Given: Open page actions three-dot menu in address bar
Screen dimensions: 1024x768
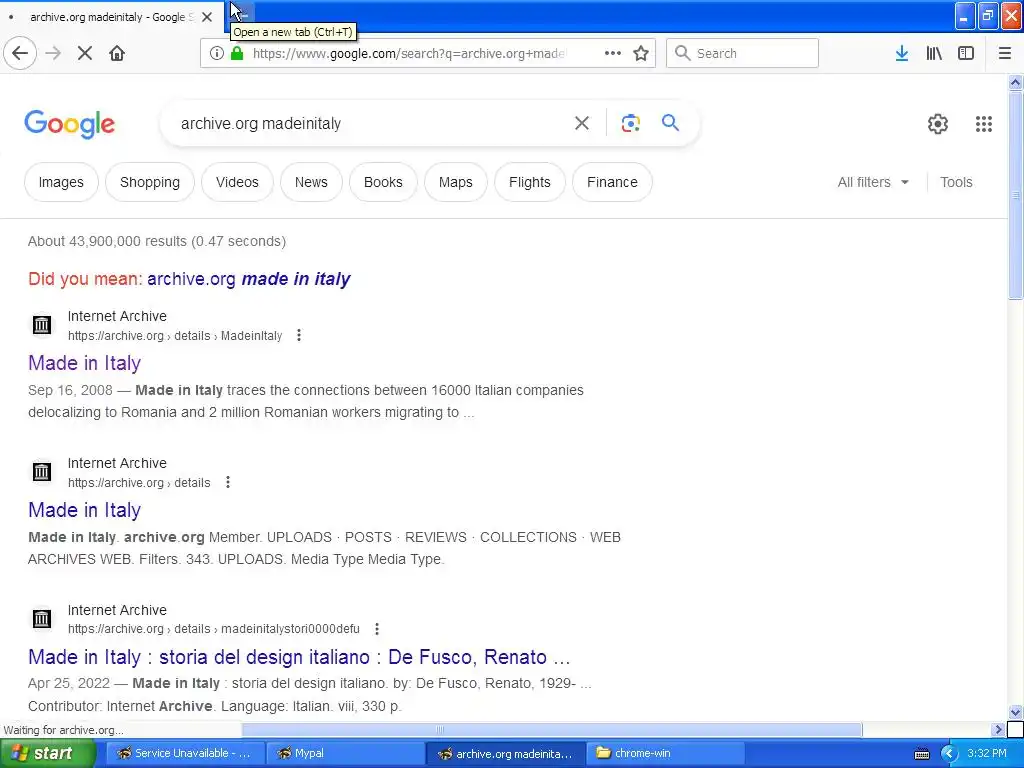Looking at the screenshot, I should pyautogui.click(x=613, y=54).
